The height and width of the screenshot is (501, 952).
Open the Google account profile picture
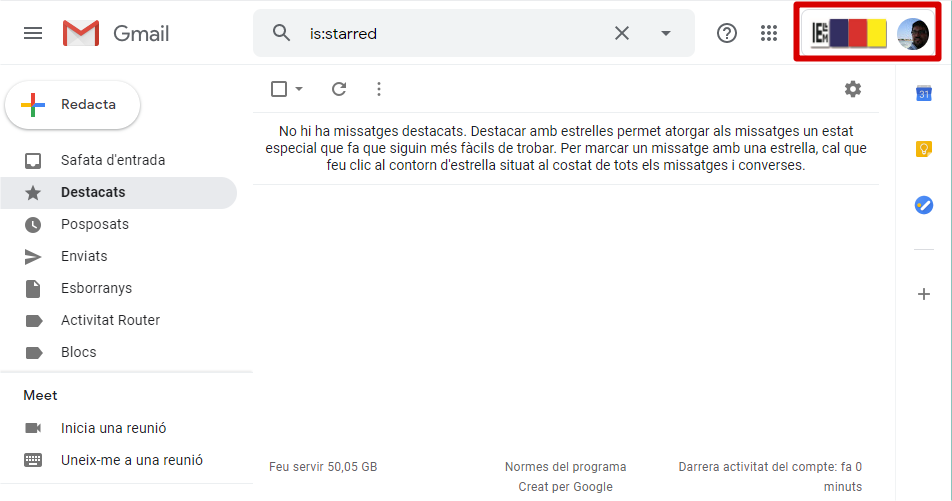[x=912, y=34]
